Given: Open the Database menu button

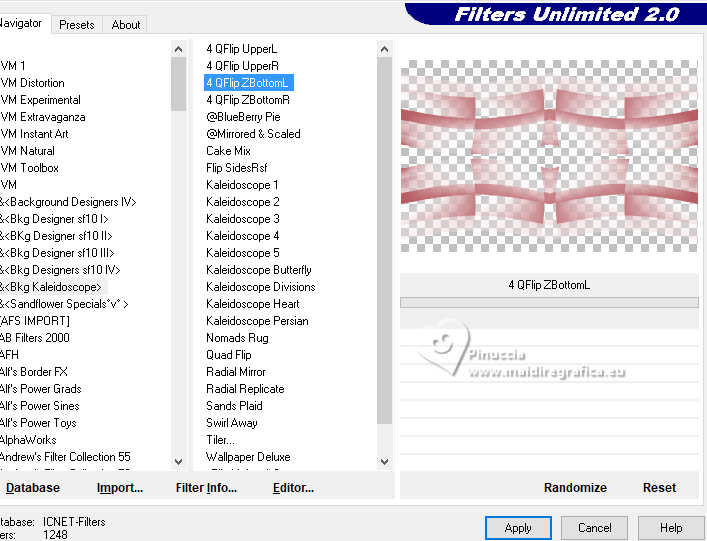Looking at the screenshot, I should (x=33, y=487).
